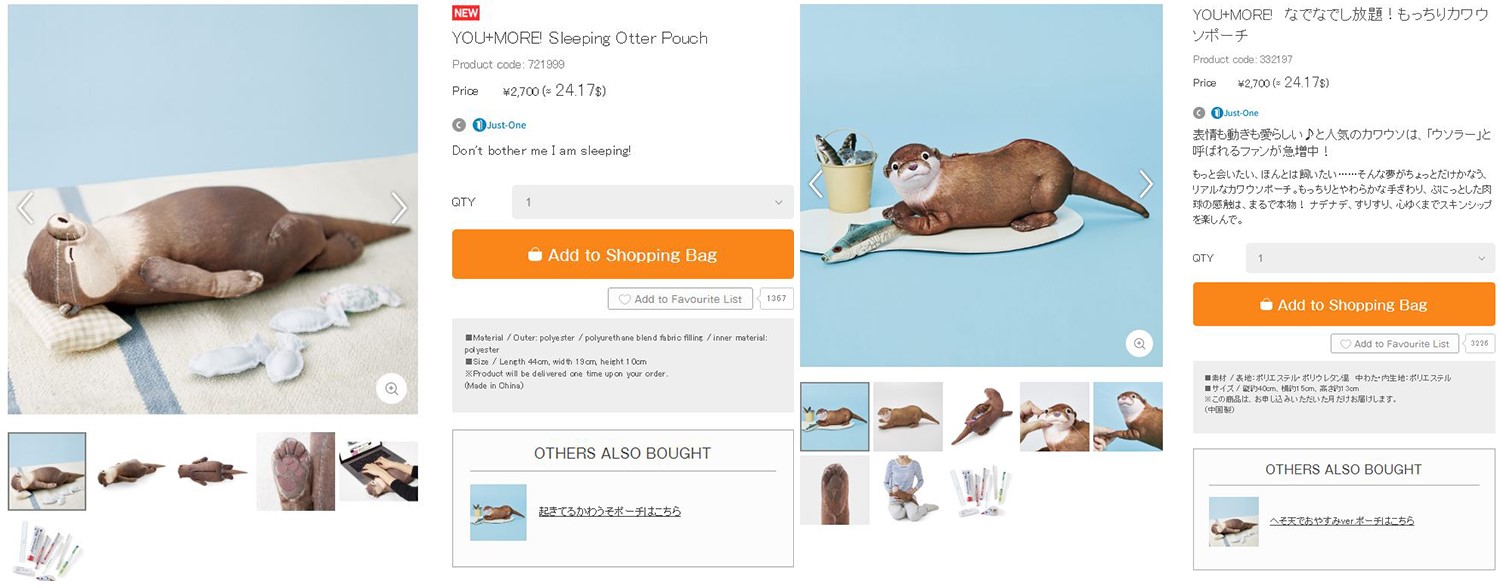This screenshot has height=588, width=1500.
Task: Select keyboard wrist-rest otter thumbnail
Action: 378,471
